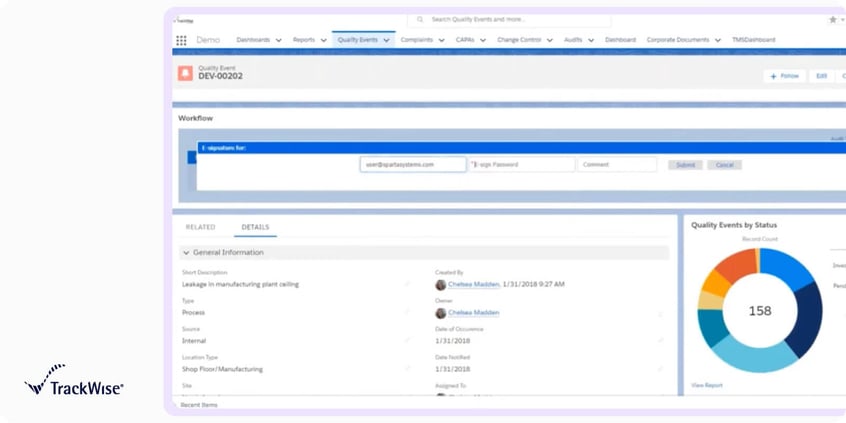
Task: Click the bright blue donut chart segment
Action: pyautogui.click(x=785, y=267)
